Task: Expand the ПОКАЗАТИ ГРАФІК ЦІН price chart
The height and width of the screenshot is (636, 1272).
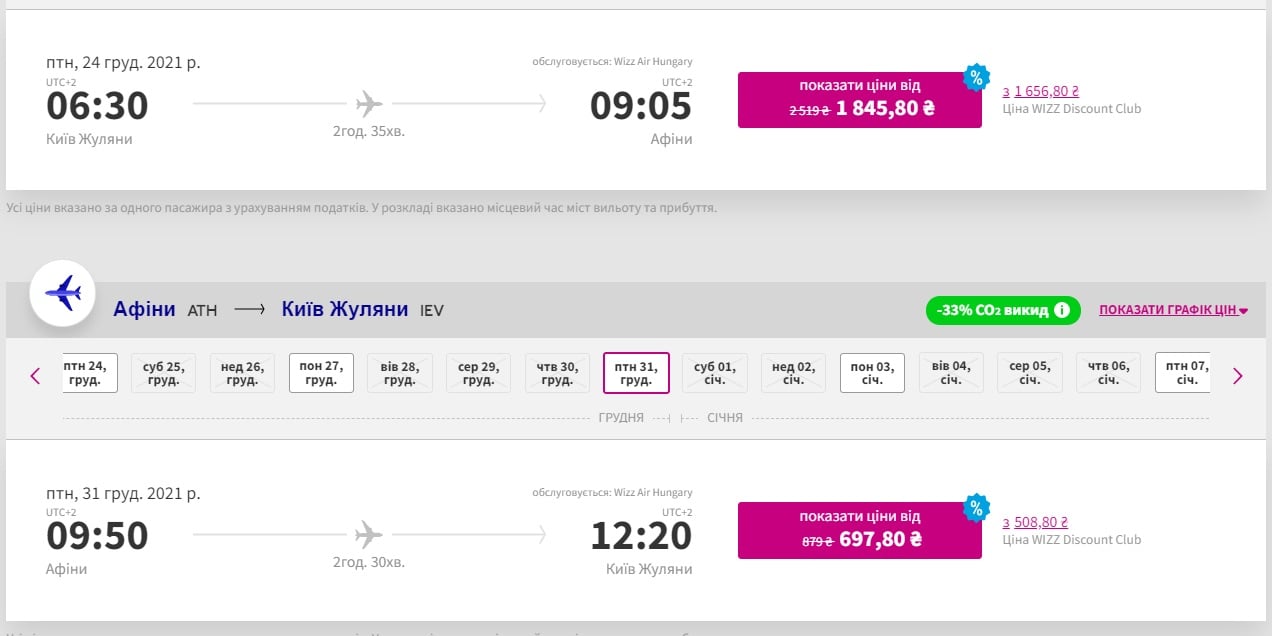Action: 1173,310
